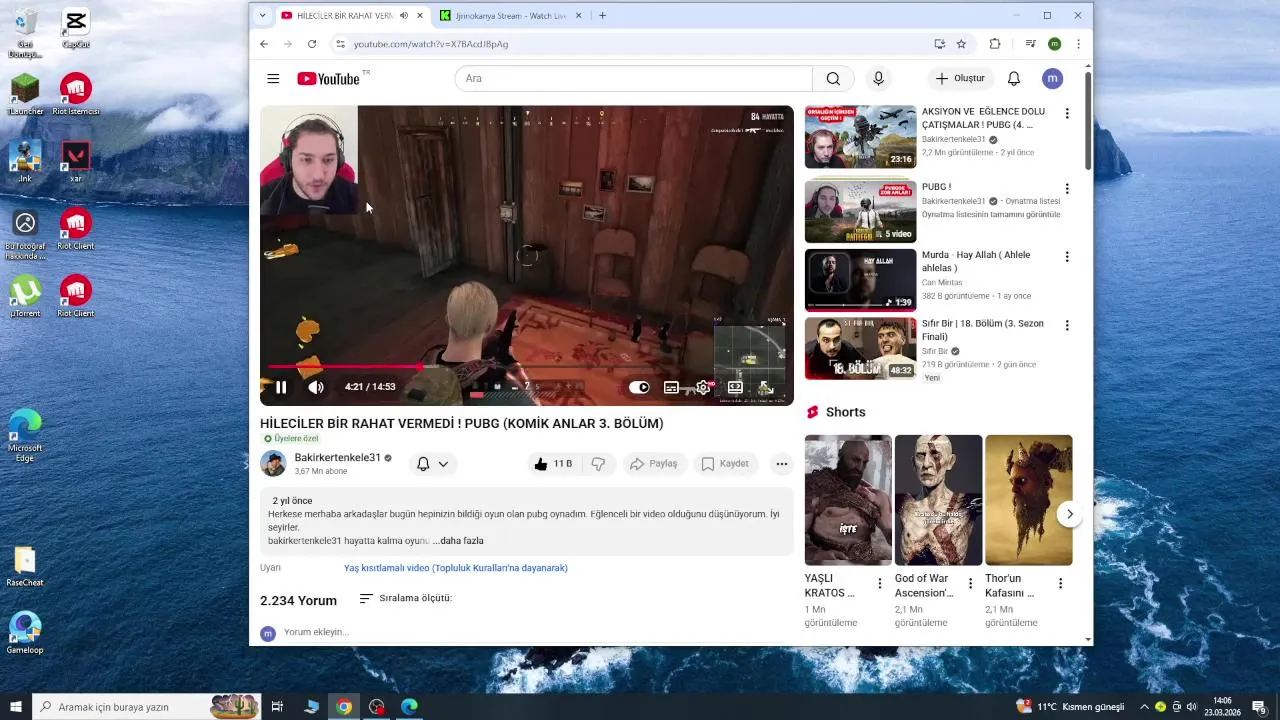
Task: Visit the Bakirkertenkele31 channel name link
Action: pos(337,457)
